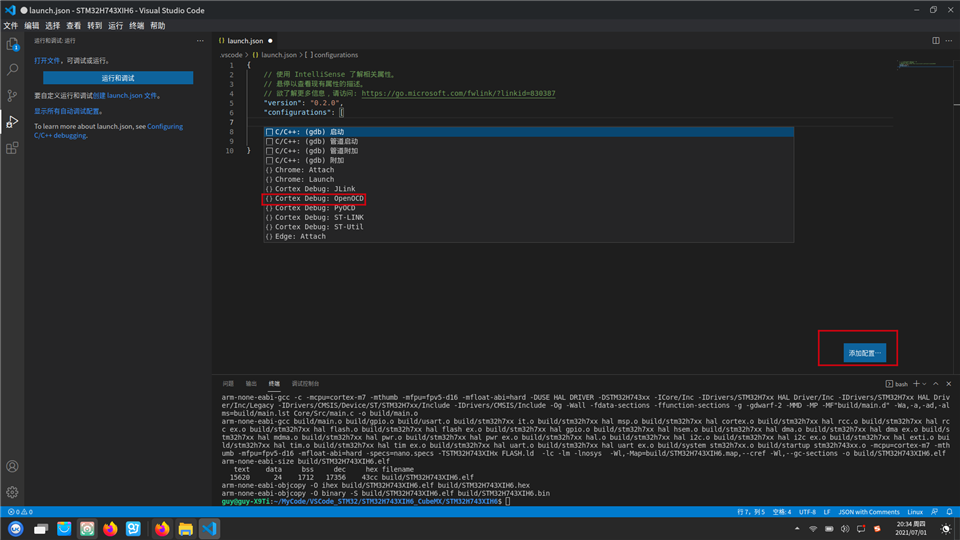Click the editor minimap preview
The width and height of the screenshot is (960, 540).
pyautogui.click(x=923, y=64)
